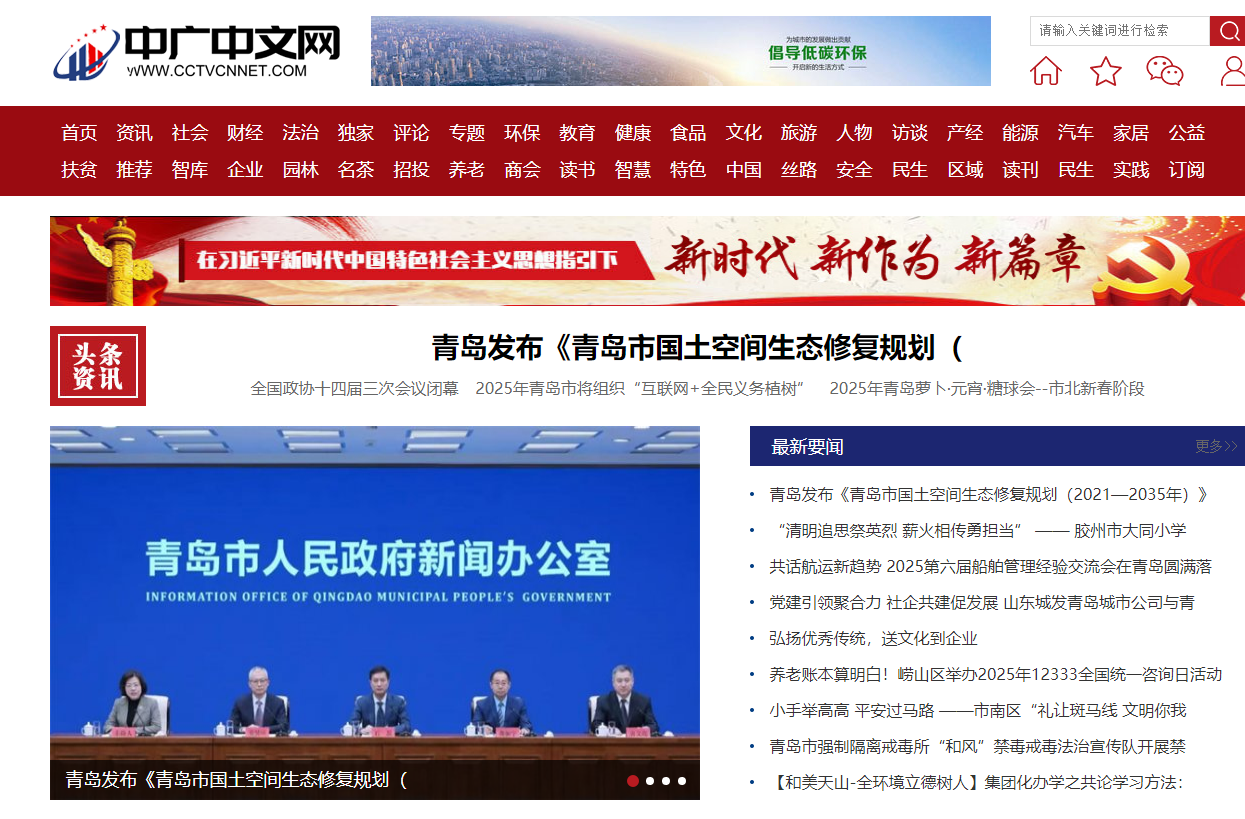Click the home icon near the search bar
The height and width of the screenshot is (819, 1245).
[x=1045, y=71]
